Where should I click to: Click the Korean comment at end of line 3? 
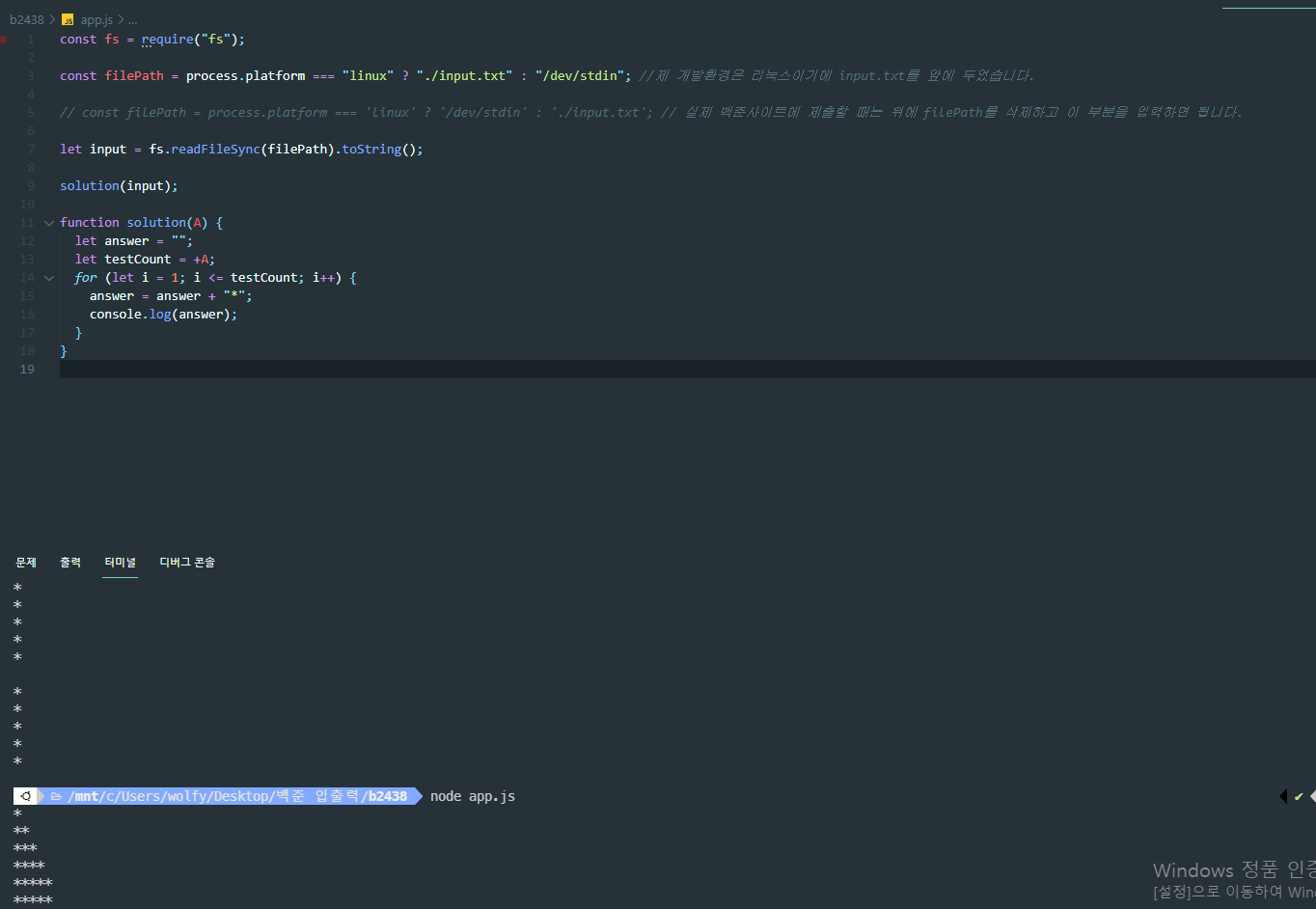pyautogui.click(x=836, y=76)
